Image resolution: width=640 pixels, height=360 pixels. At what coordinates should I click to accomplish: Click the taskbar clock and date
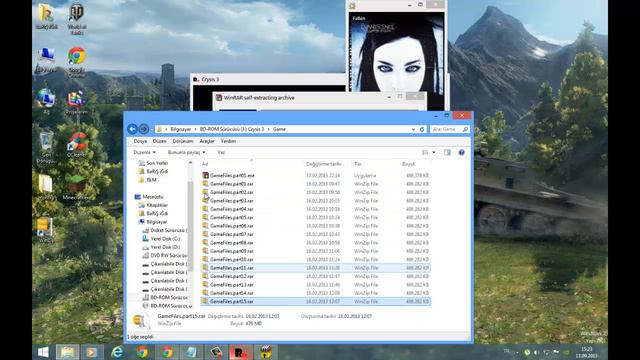587,352
